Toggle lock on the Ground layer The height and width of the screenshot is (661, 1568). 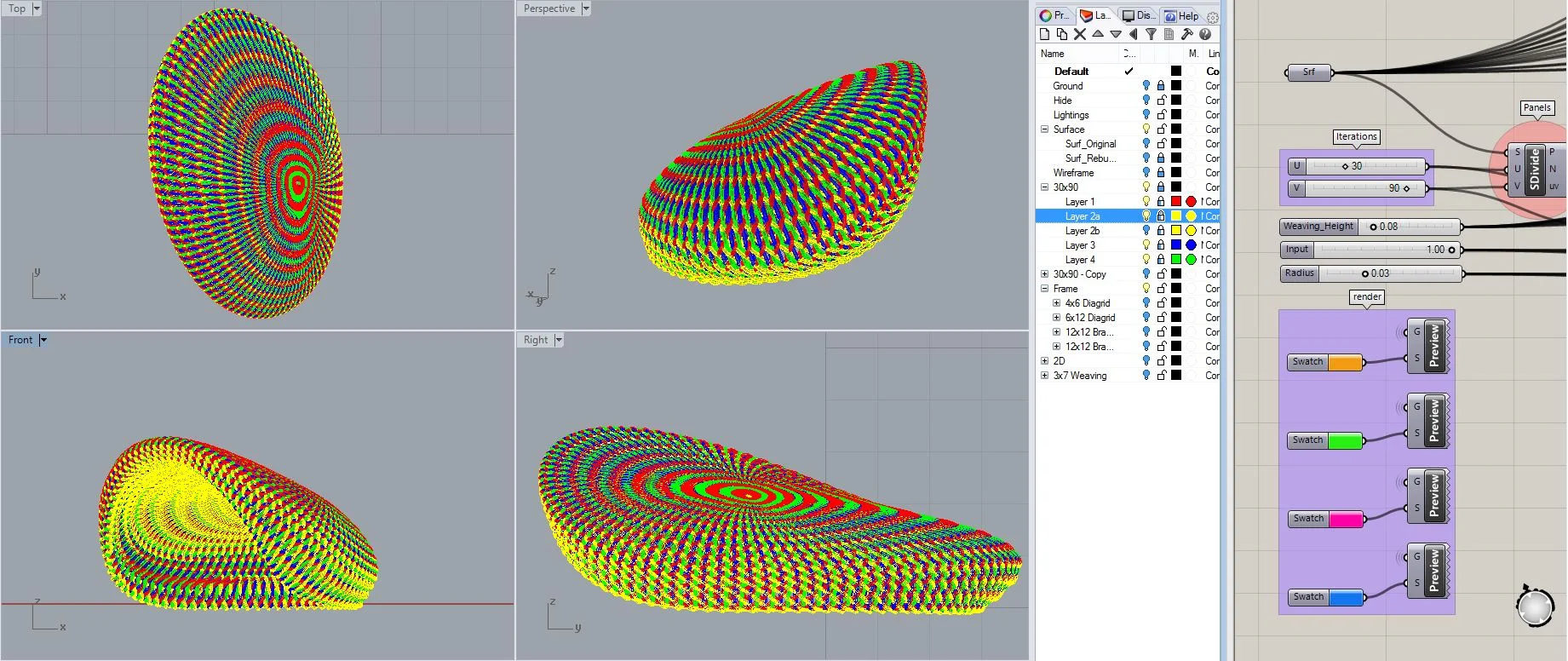coord(1161,86)
